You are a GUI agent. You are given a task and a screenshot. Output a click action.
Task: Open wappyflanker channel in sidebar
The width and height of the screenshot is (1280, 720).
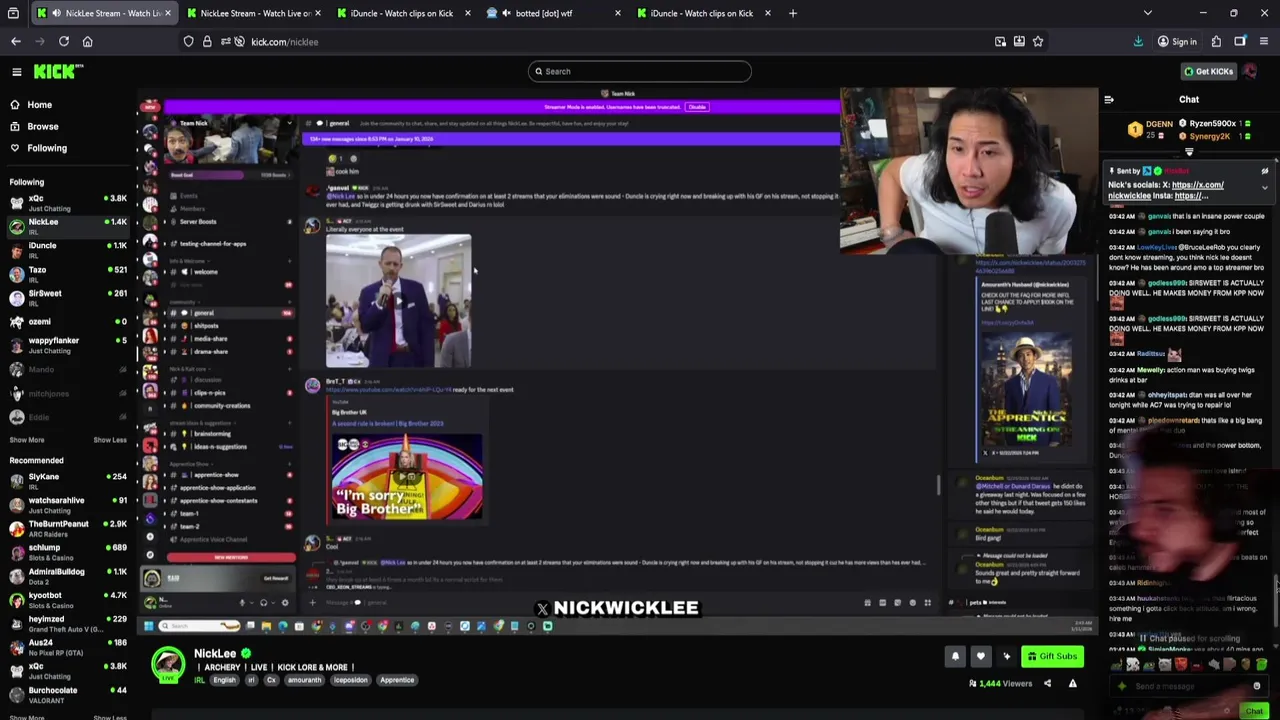point(68,345)
